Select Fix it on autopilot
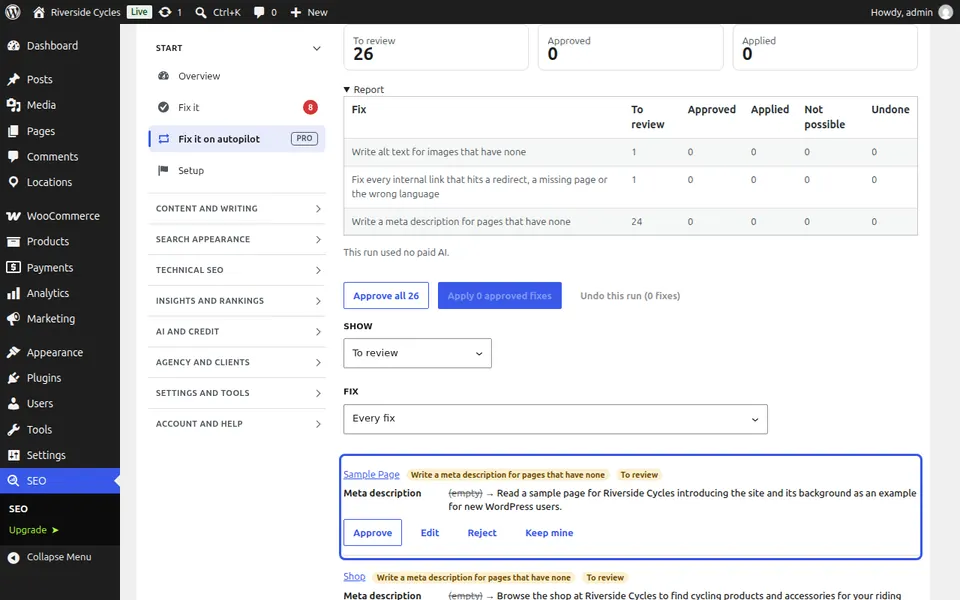960x600 pixels. coord(237,139)
